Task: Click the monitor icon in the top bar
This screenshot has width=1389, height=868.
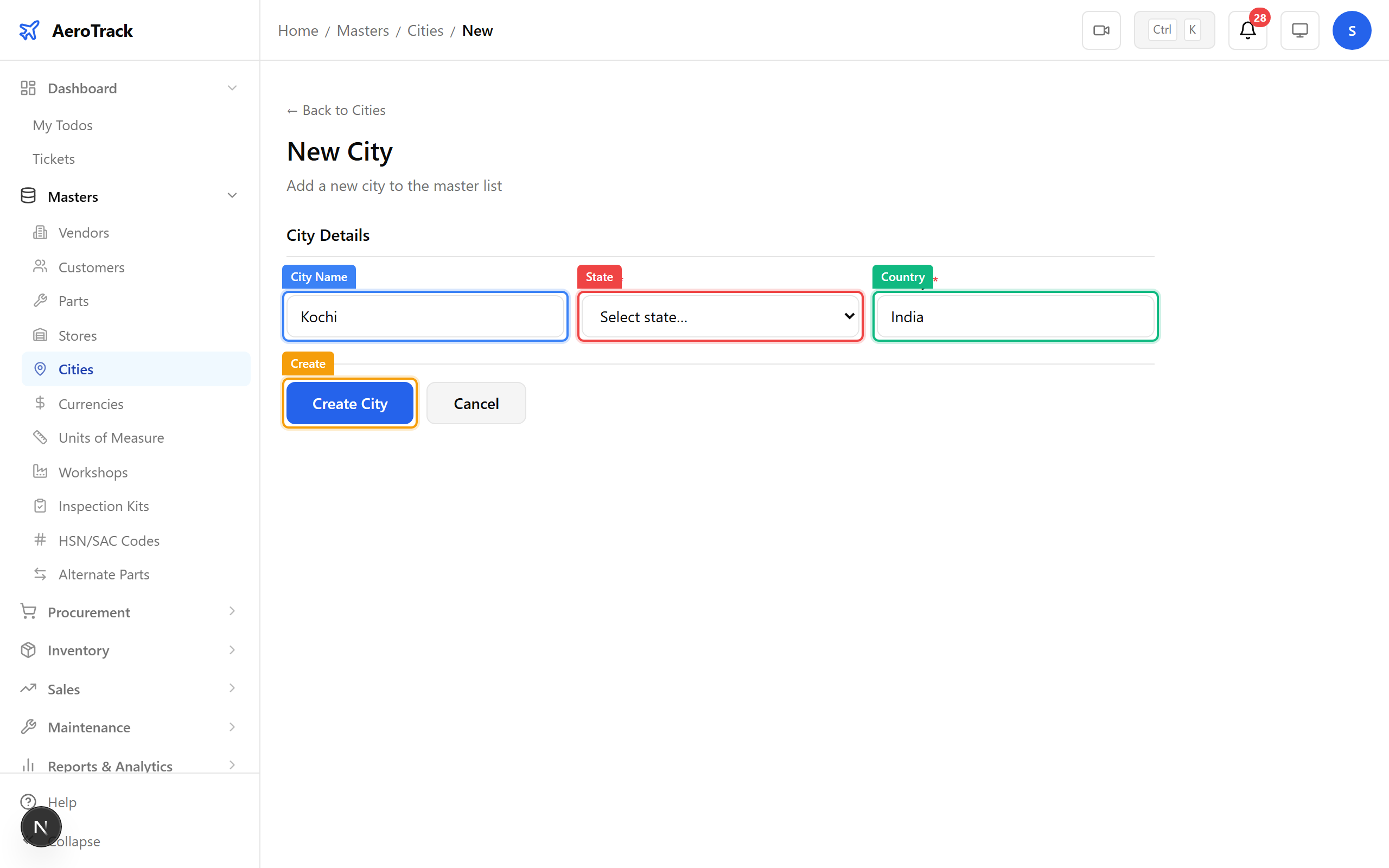Action: pyautogui.click(x=1299, y=30)
